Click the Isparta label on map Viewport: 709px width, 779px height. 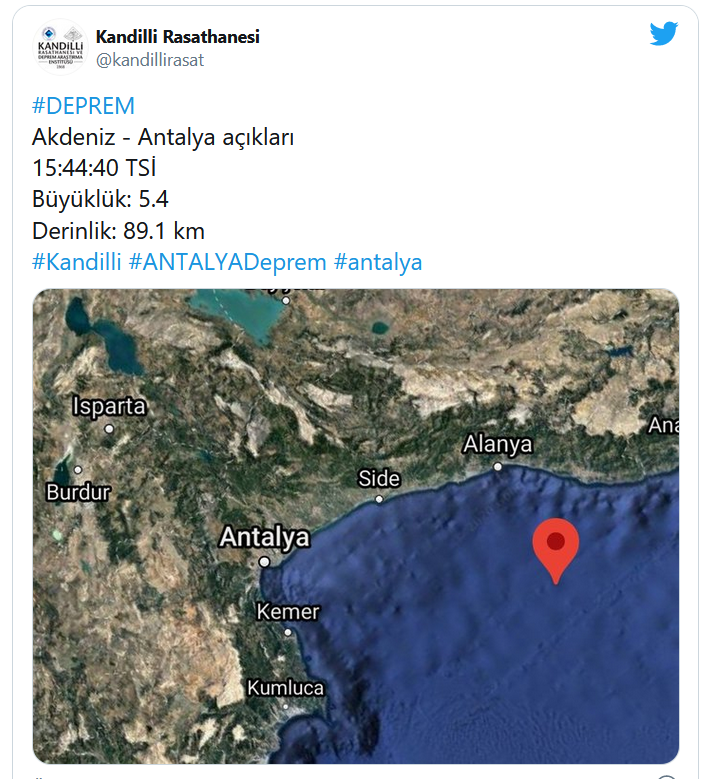point(109,406)
